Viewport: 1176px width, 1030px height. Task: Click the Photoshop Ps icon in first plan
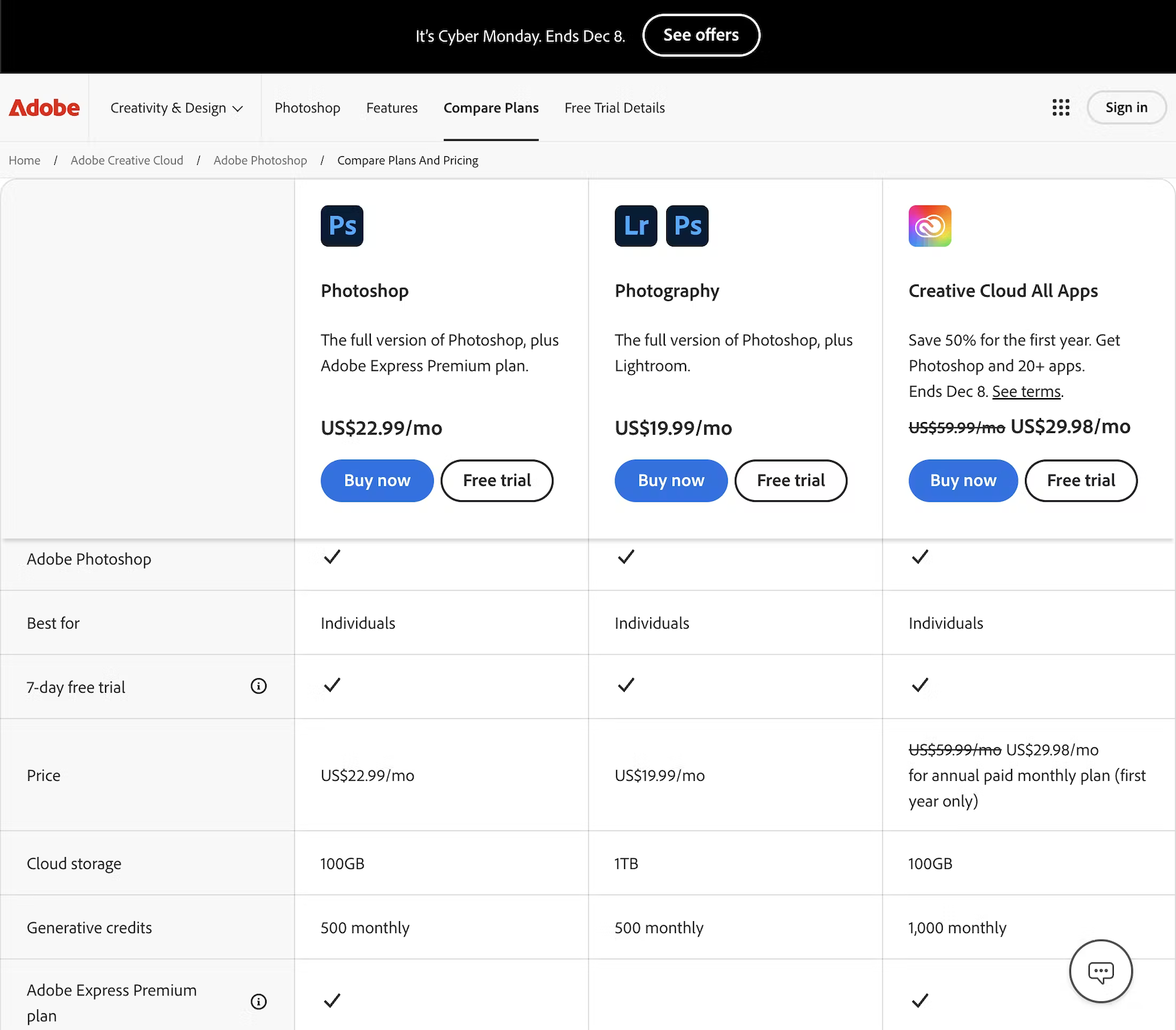coord(341,226)
